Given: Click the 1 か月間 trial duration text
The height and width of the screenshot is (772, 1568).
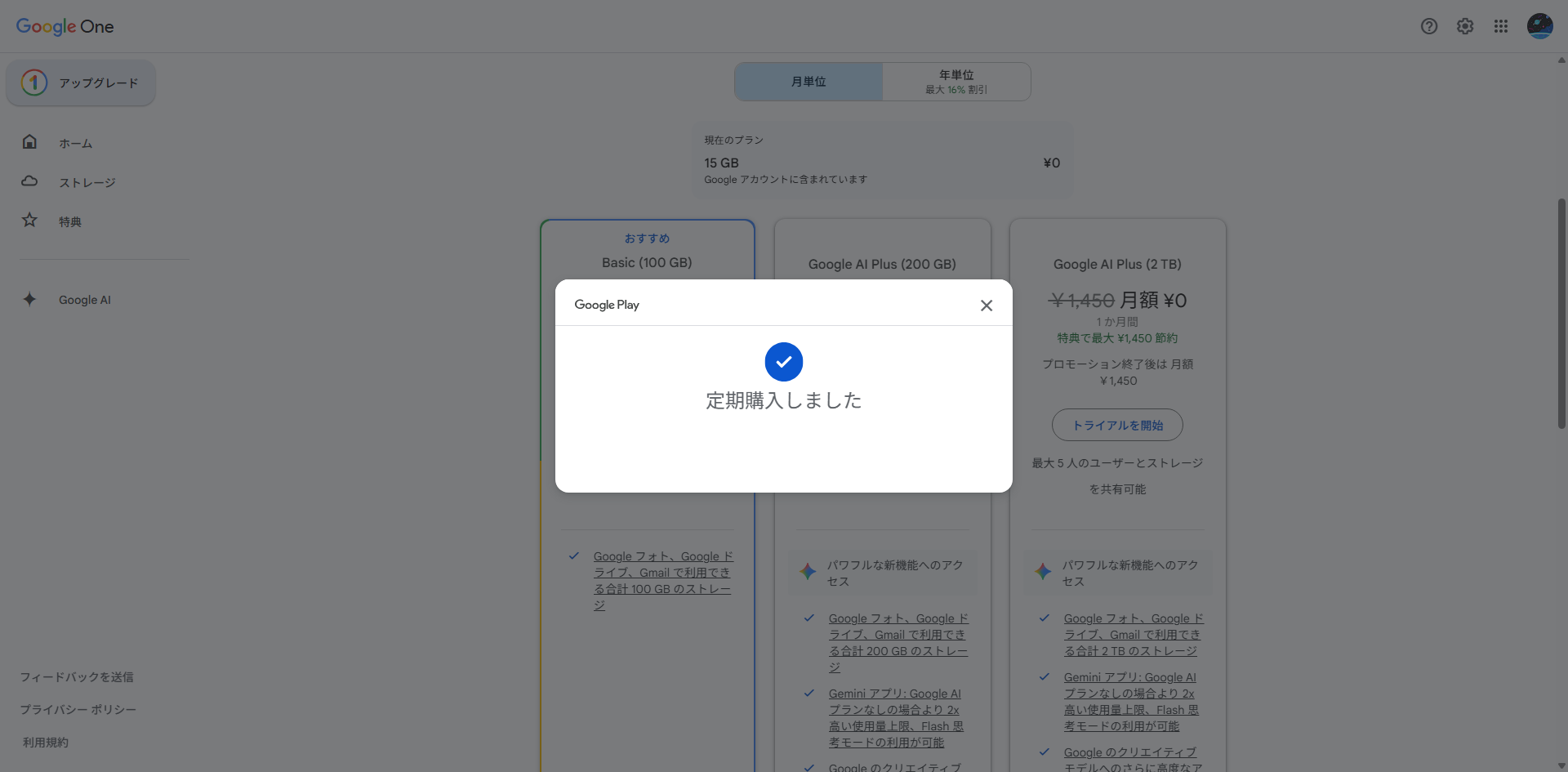Looking at the screenshot, I should tap(1117, 322).
